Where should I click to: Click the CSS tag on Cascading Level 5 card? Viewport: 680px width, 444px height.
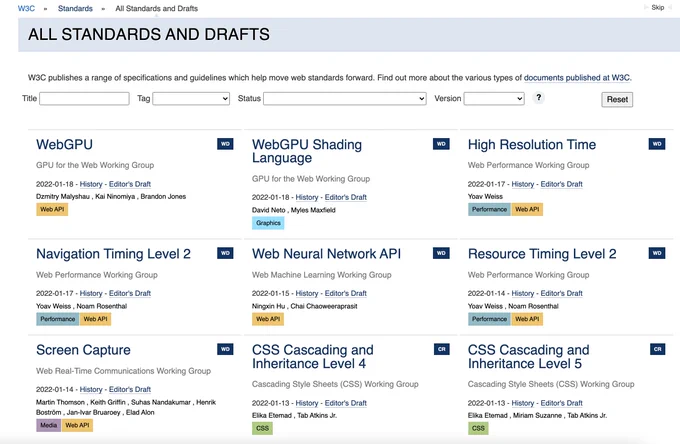(x=478, y=428)
